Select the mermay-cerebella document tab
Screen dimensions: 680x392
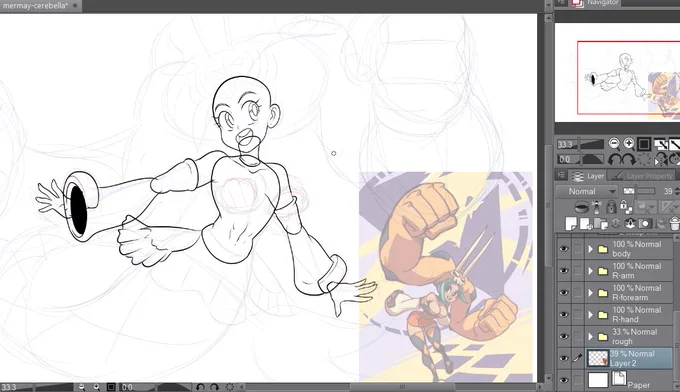(x=40, y=6)
